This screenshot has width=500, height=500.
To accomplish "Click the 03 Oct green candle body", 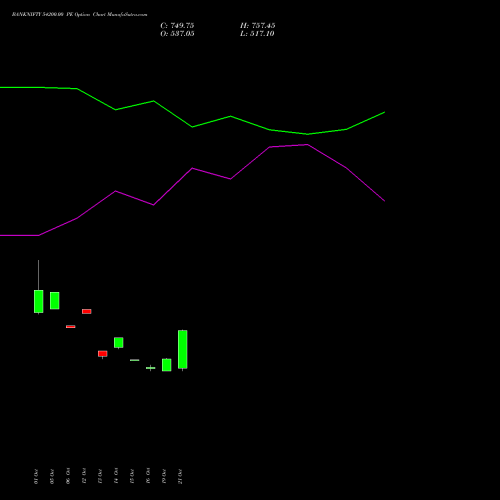I will click(55, 301).
